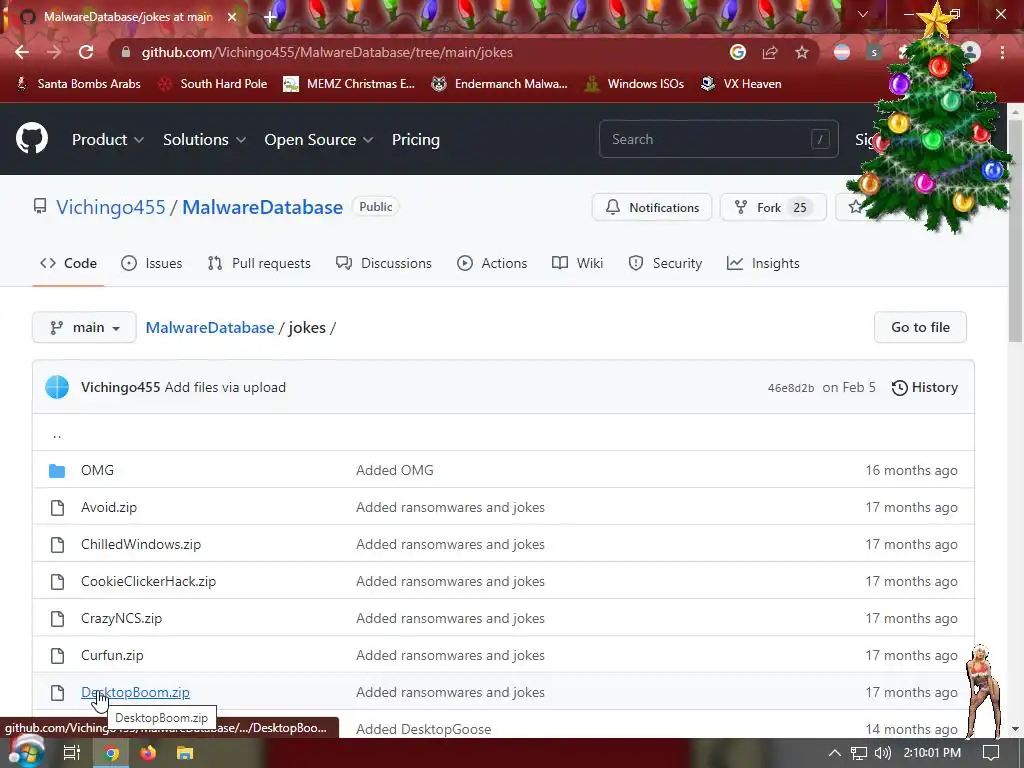
Task: Click the OMG folder icon
Action: click(57, 470)
